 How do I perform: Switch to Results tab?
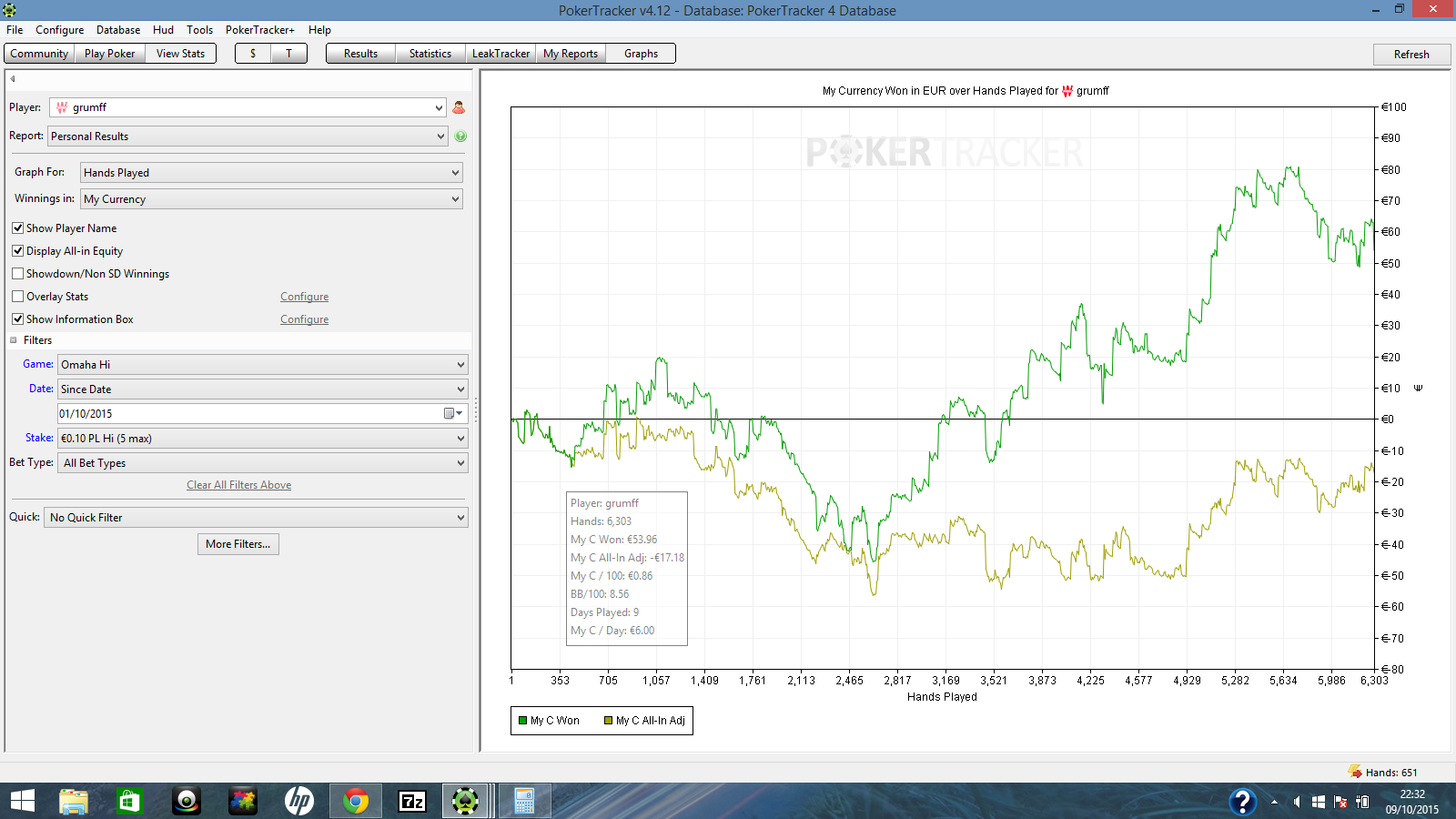[360, 54]
